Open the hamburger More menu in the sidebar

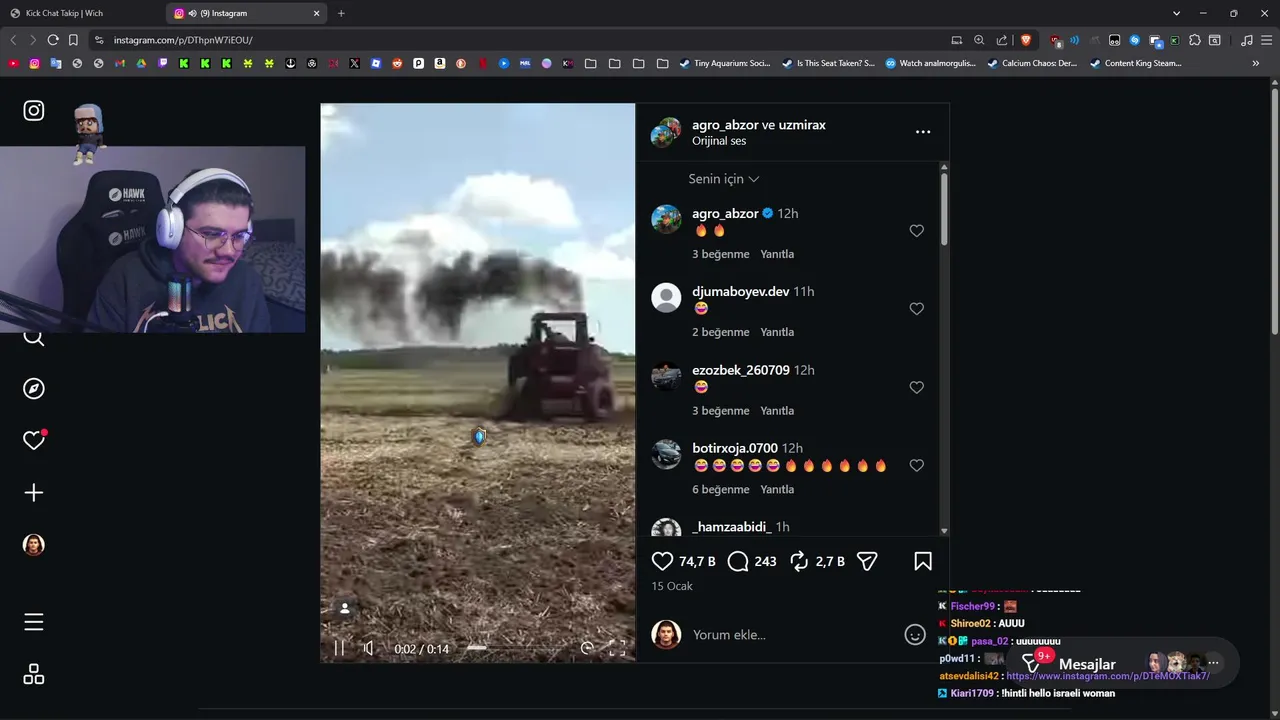pos(34,622)
